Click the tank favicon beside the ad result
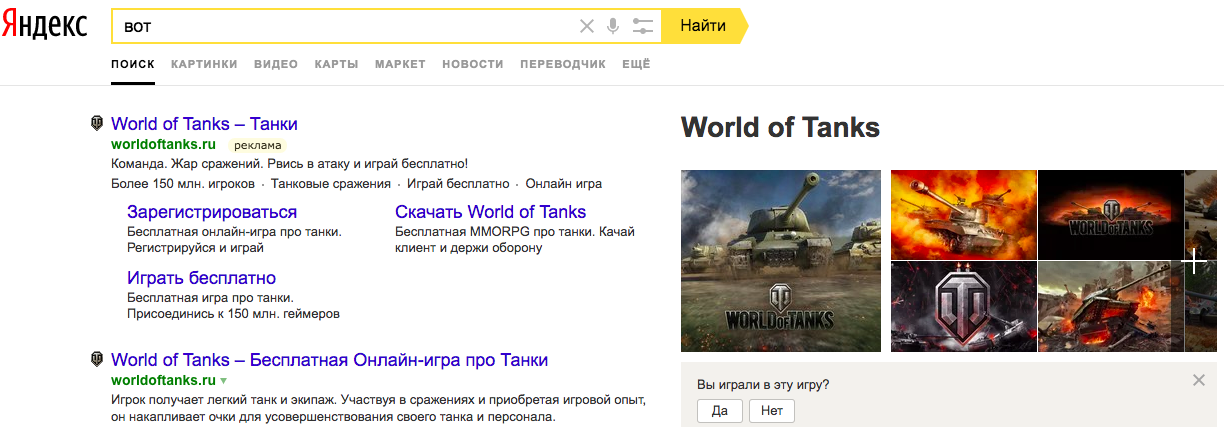 point(97,124)
